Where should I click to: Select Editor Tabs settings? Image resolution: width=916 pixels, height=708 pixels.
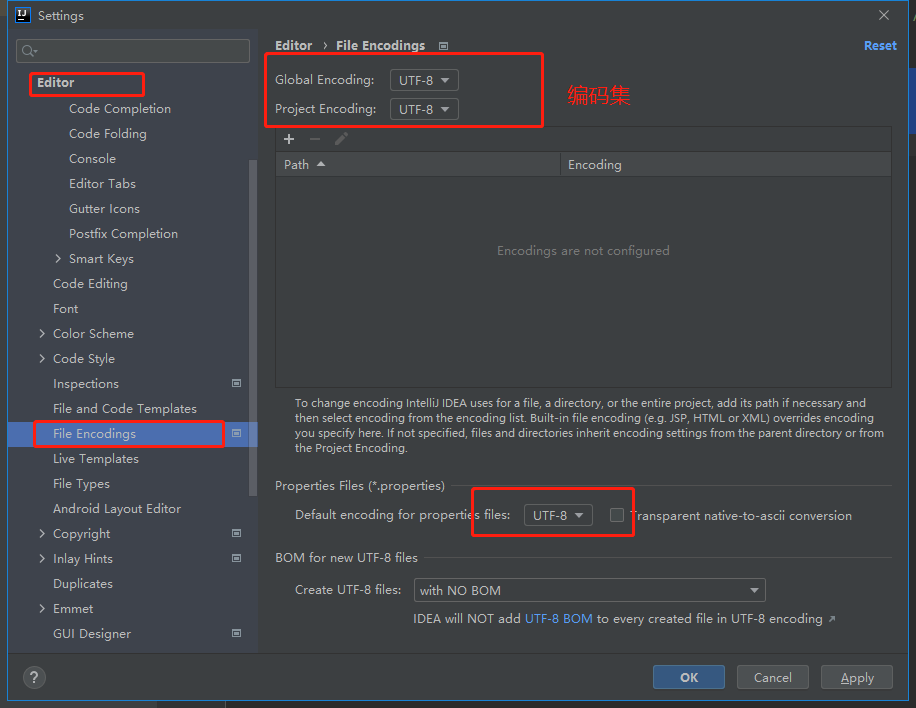click(102, 183)
